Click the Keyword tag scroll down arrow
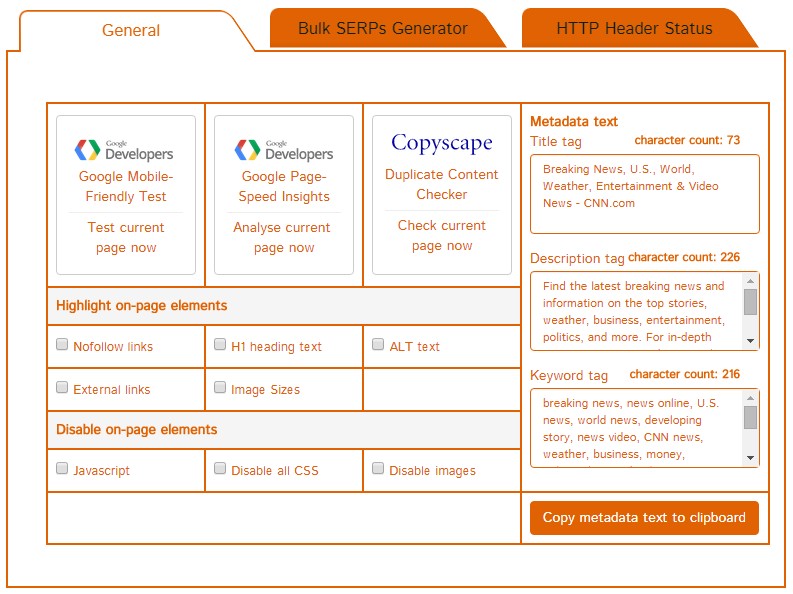Screen dimensions: 793x594 click(751, 458)
